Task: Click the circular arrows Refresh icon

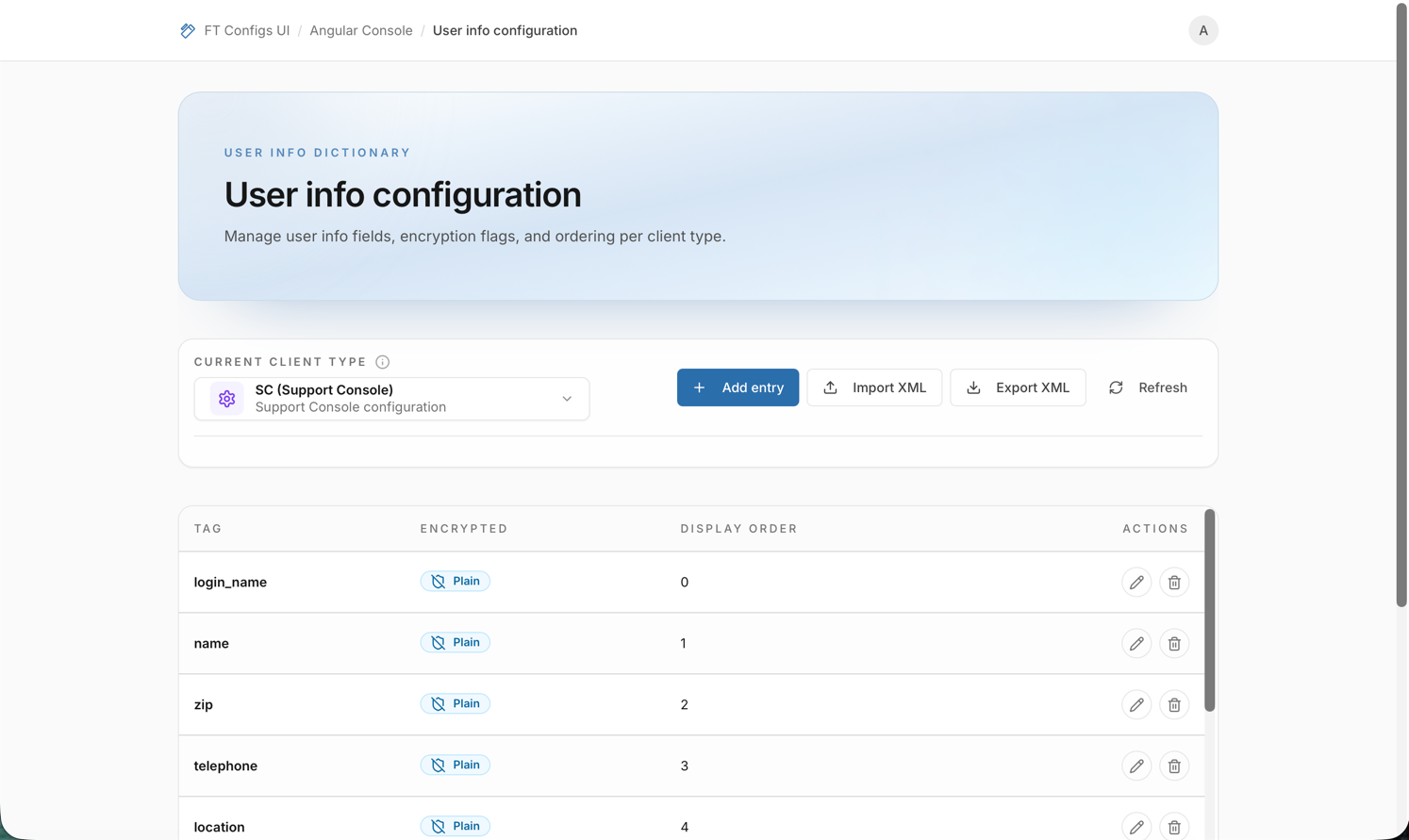Action: [1116, 387]
